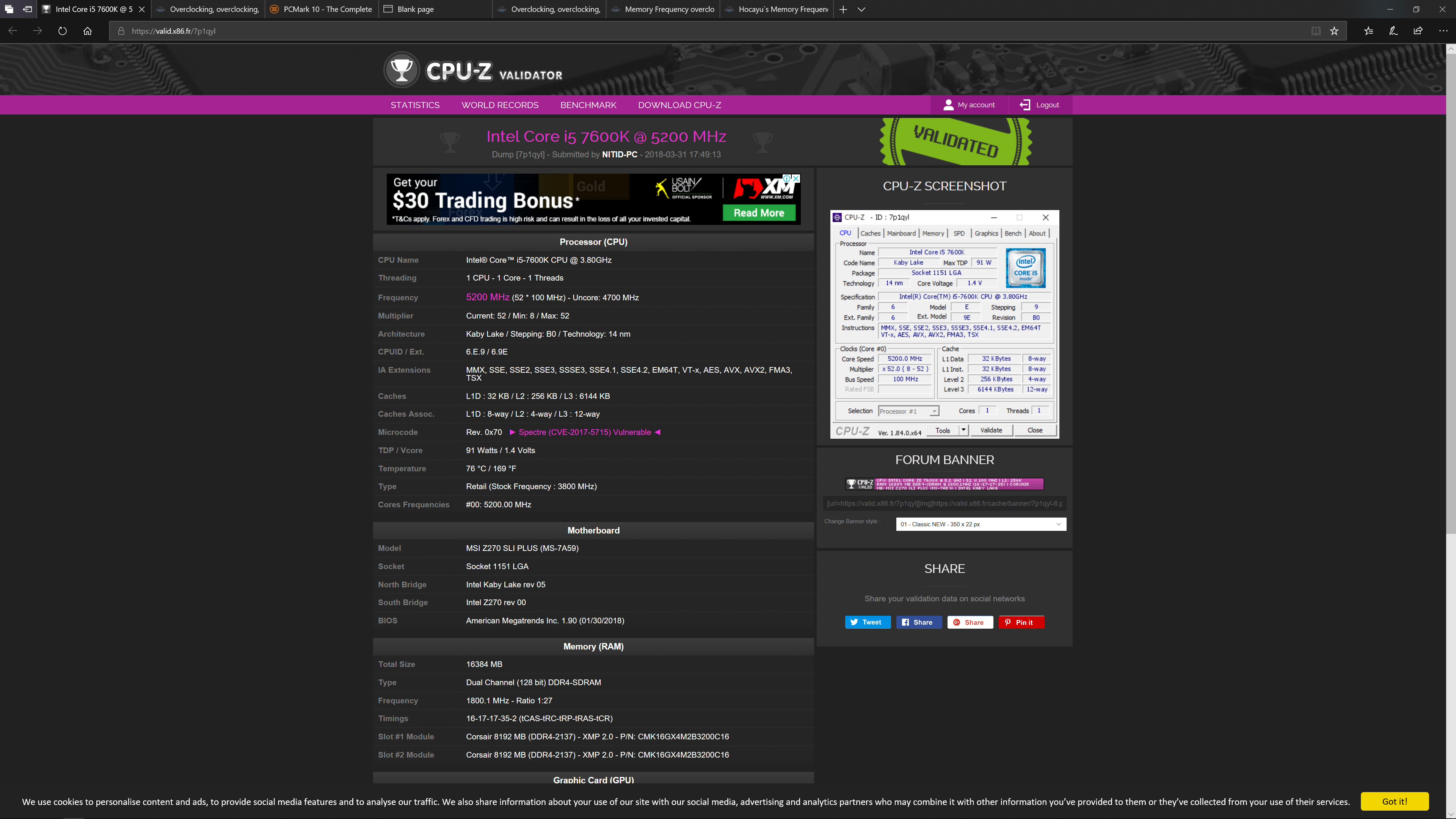Show tab previews chevron
The image size is (1456, 819).
[861, 9]
